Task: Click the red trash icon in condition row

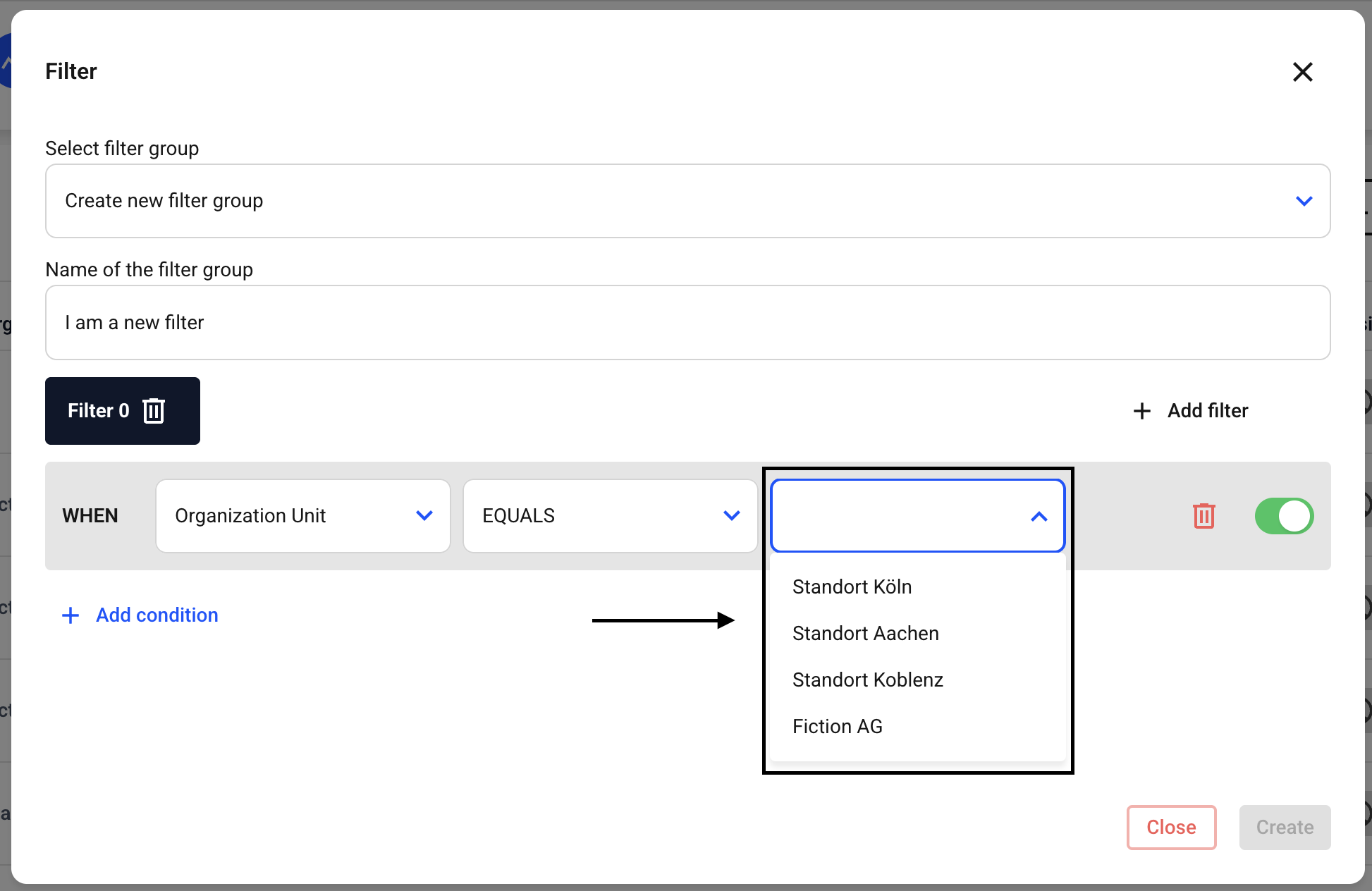Action: [x=1203, y=516]
